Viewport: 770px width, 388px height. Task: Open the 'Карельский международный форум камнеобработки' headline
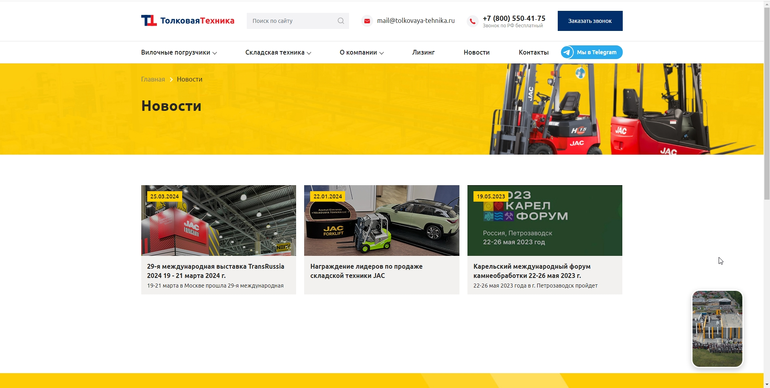click(x=532, y=271)
